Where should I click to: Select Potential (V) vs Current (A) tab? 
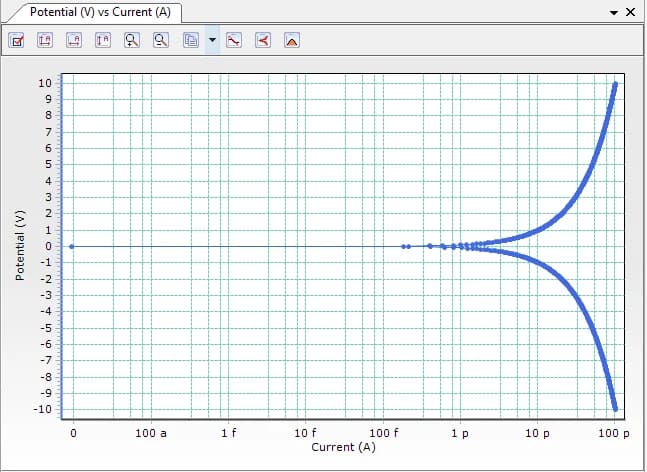coord(100,12)
